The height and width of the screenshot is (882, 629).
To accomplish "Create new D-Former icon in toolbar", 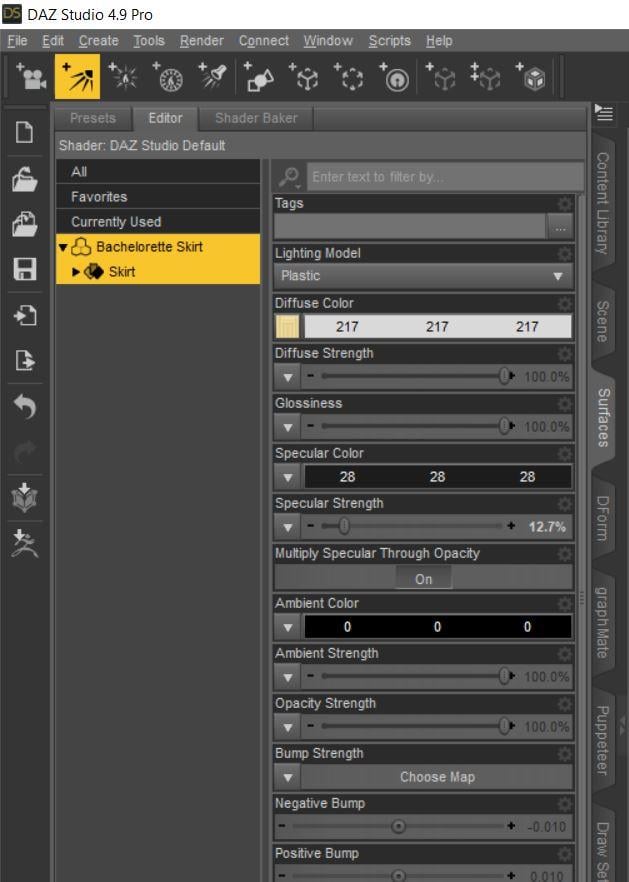I will [x=395, y=77].
